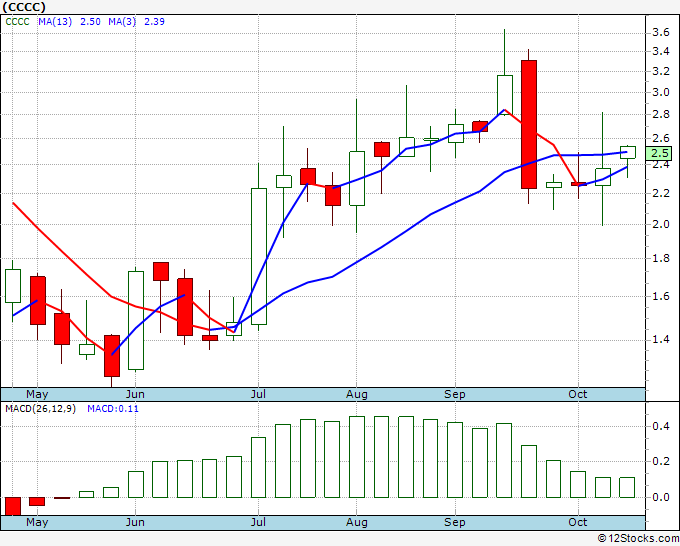Click the 3.4 price axis label
680x546 pixels.
point(660,52)
